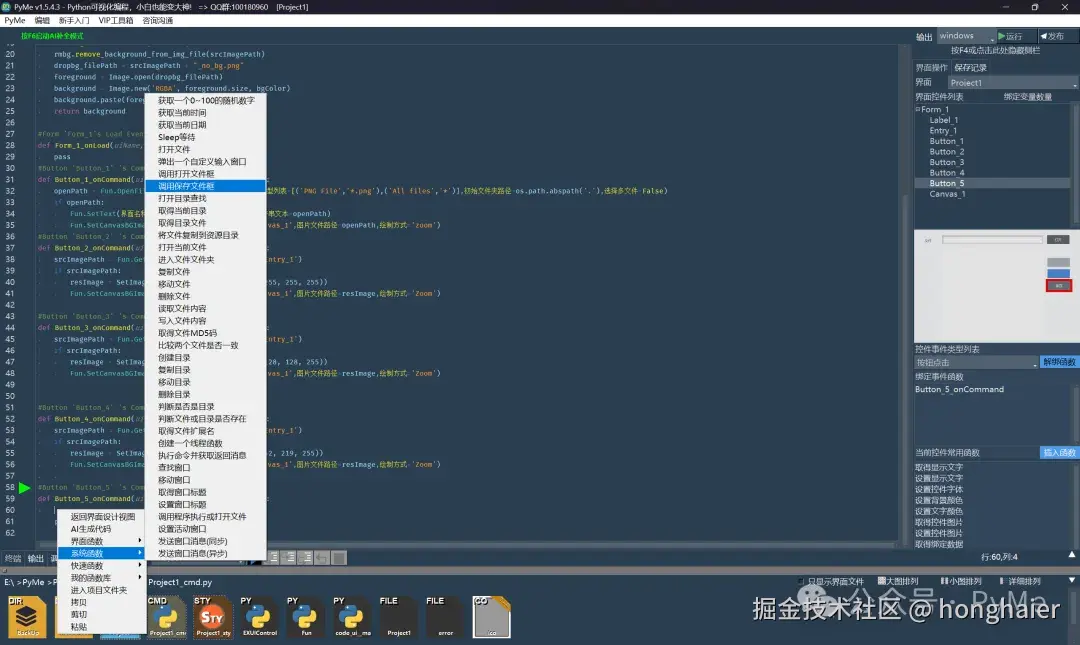Choose 创建一个线程函数 from the submenu
The height and width of the screenshot is (645, 1080).
[x=205, y=443]
